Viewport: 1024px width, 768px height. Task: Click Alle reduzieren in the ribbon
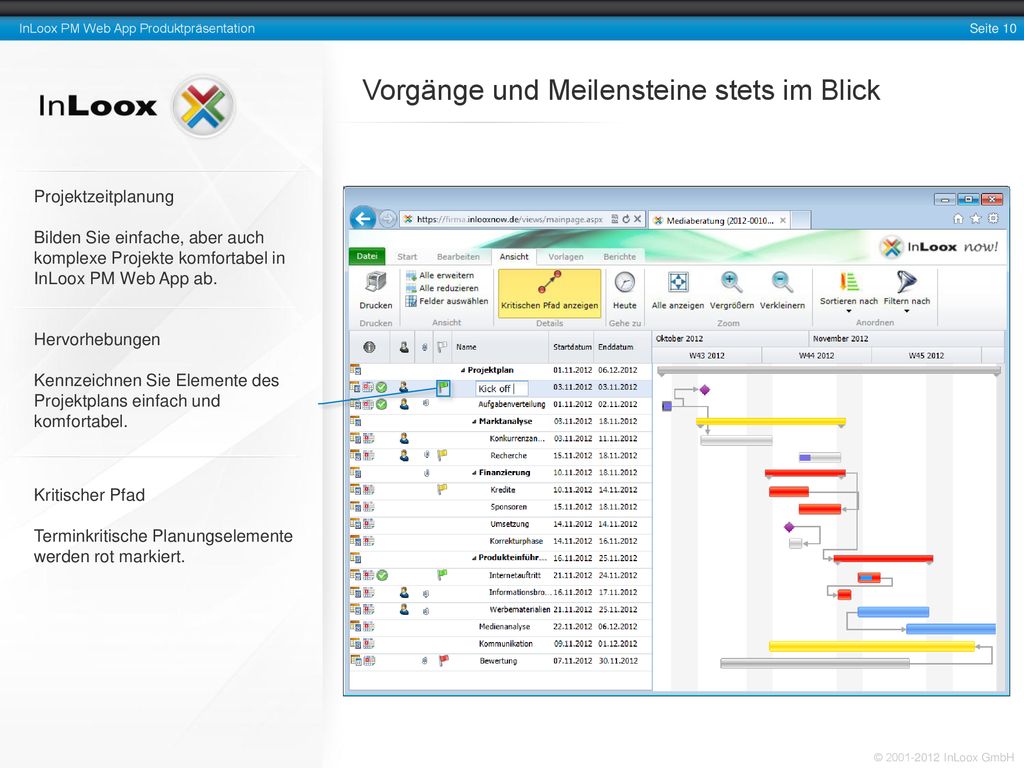[442, 288]
